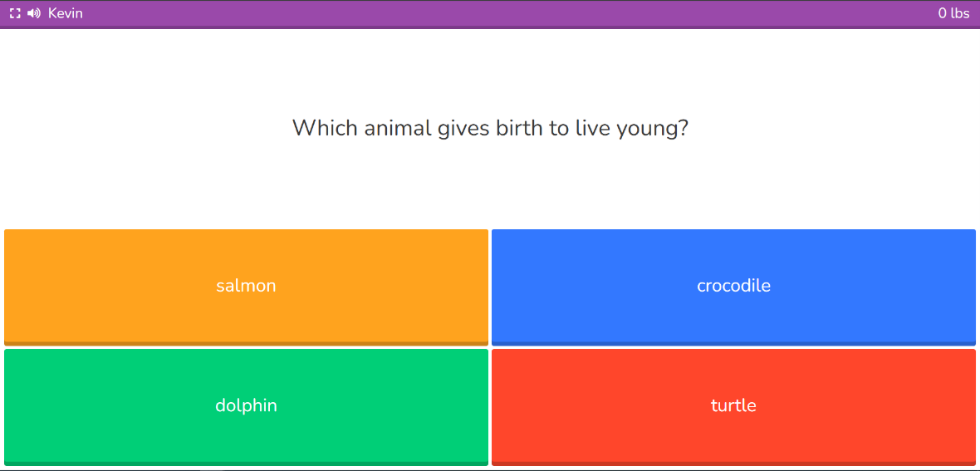Click the word "turtle" label
The height and width of the screenshot is (471, 980).
(x=733, y=406)
